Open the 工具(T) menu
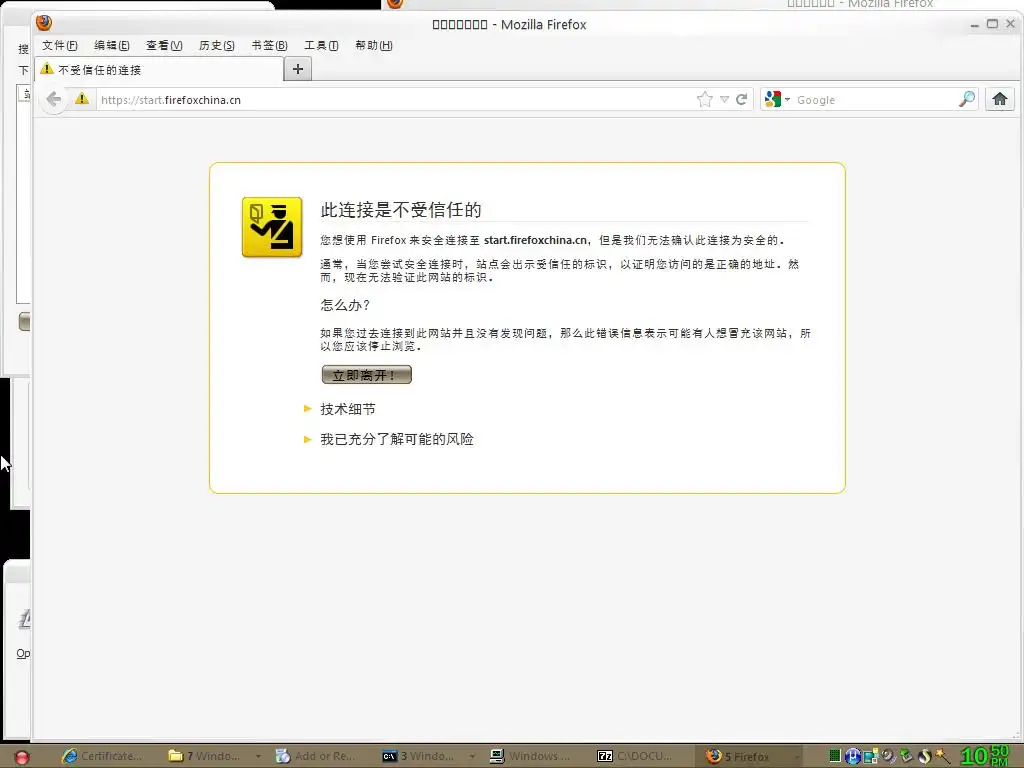This screenshot has height=768, width=1024. (321, 45)
